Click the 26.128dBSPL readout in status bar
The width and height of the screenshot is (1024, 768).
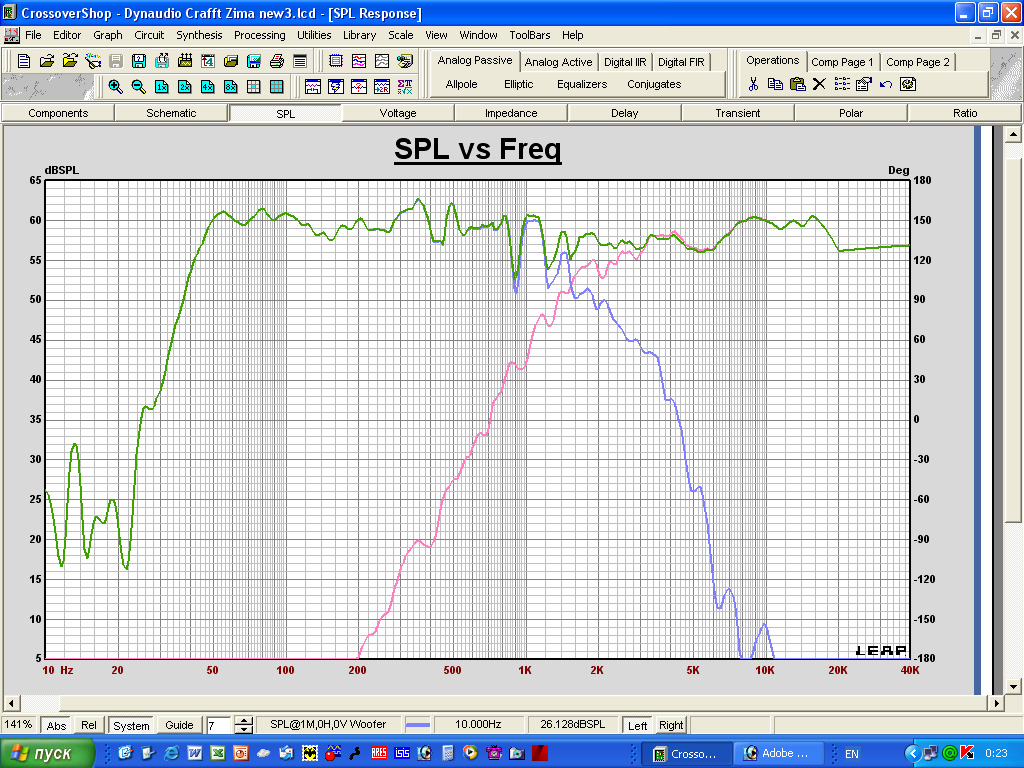coord(572,725)
